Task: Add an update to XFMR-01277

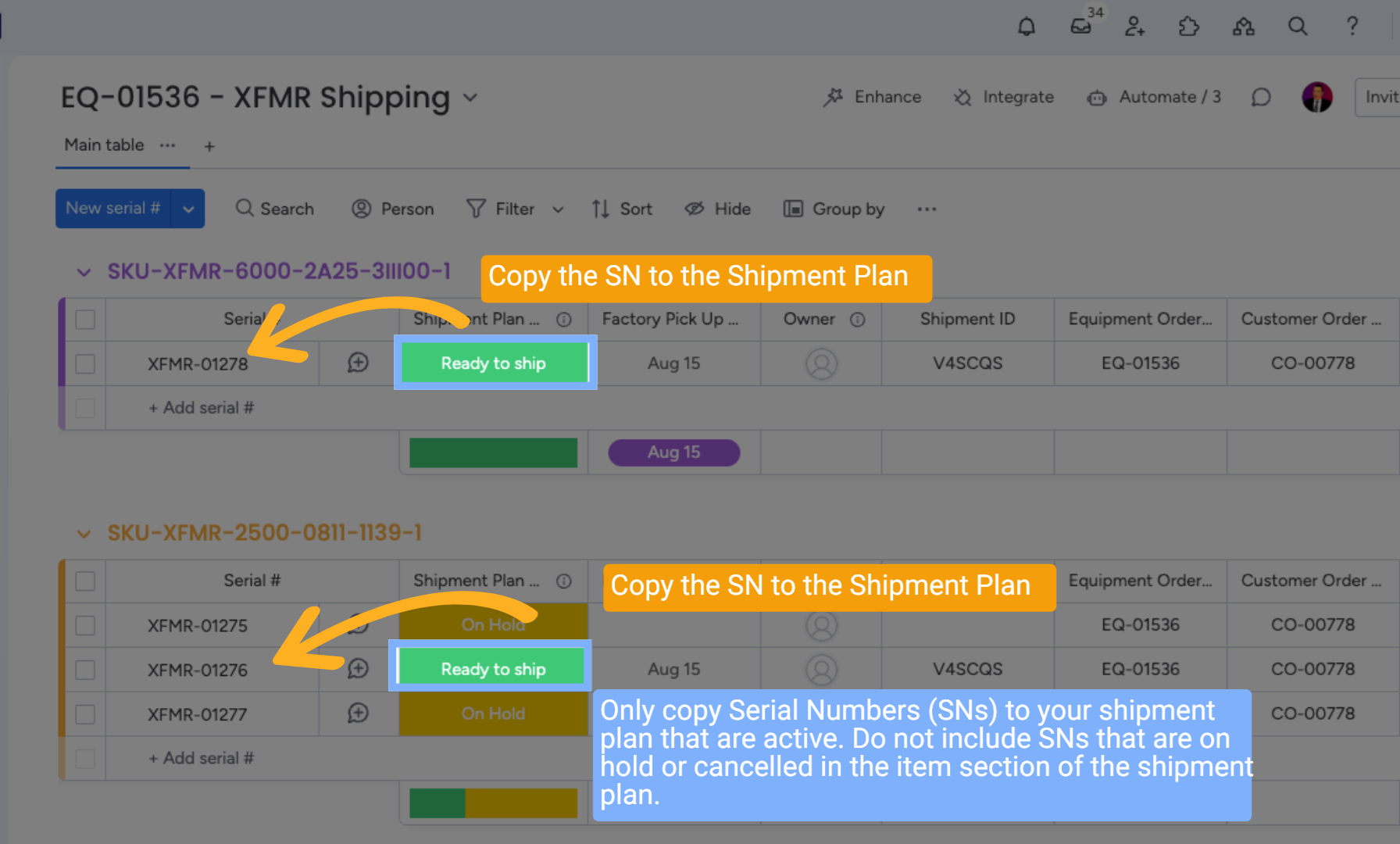Action: coord(358,713)
